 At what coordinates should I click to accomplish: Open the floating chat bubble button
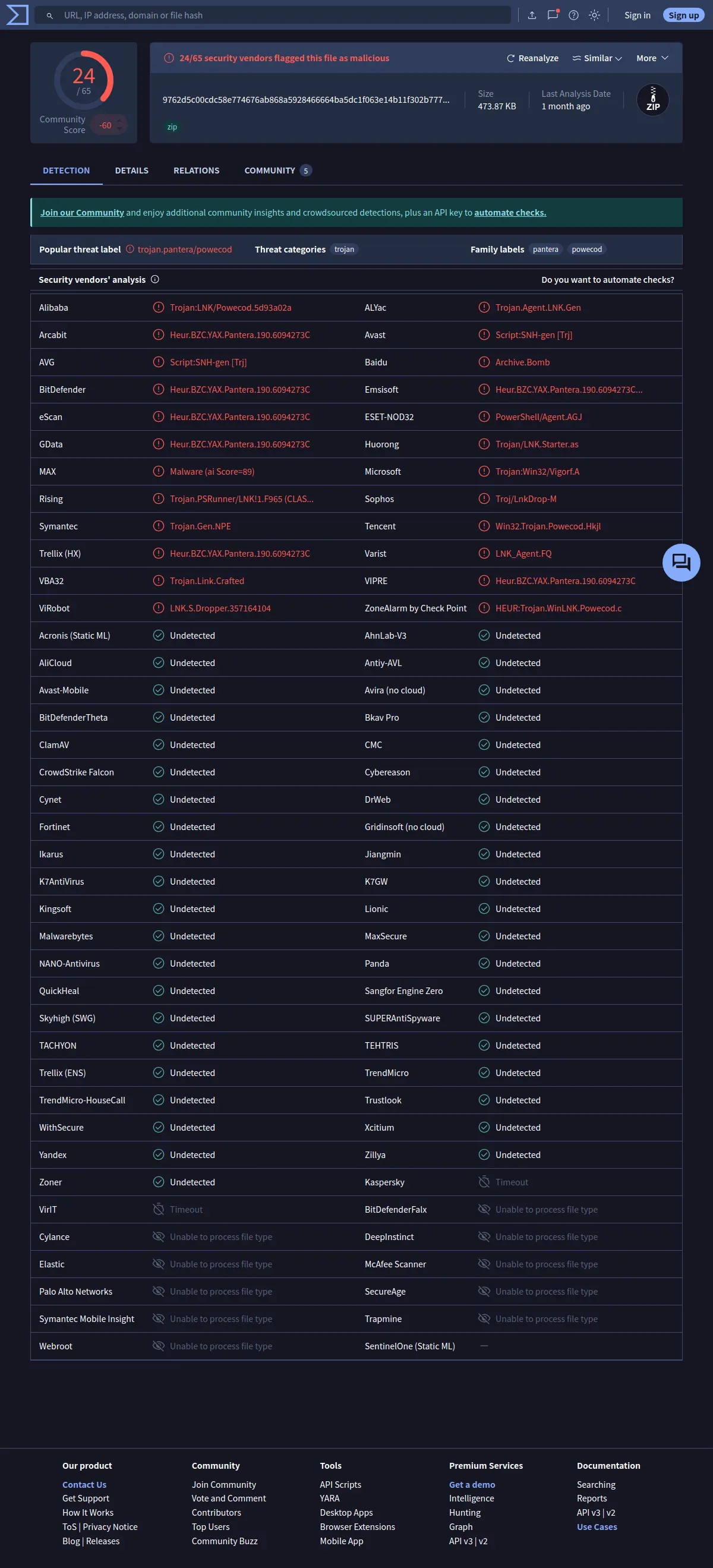(681, 562)
